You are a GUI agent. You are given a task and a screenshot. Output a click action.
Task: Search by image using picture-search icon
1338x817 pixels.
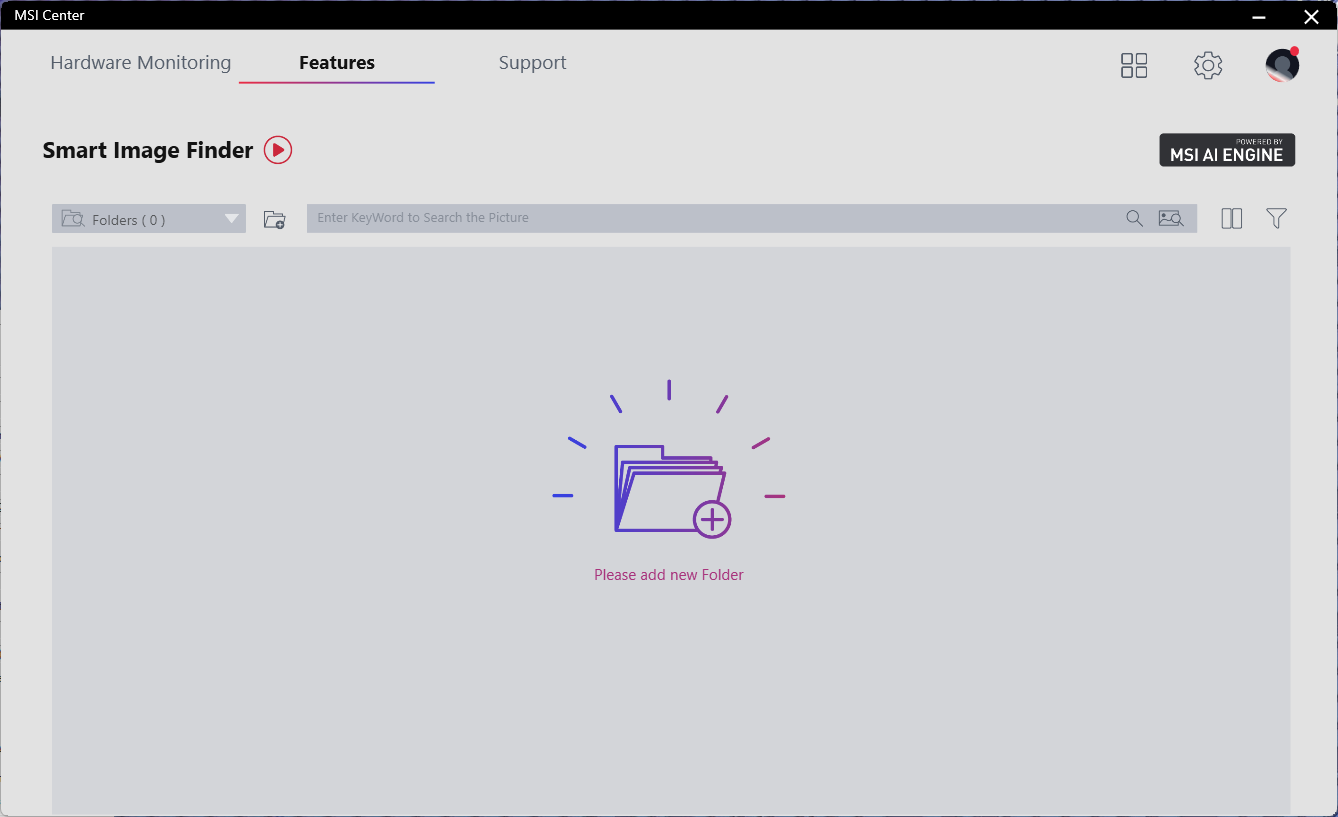pos(1171,218)
